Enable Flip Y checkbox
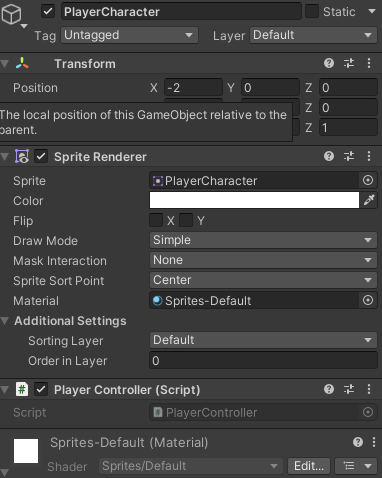Screen dimensions: 382x478 point(186,220)
